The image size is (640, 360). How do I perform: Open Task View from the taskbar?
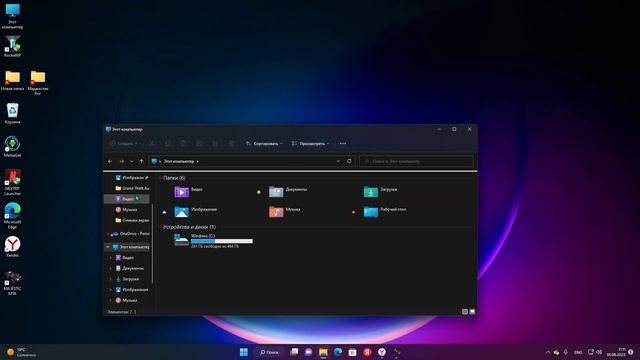[294, 352]
